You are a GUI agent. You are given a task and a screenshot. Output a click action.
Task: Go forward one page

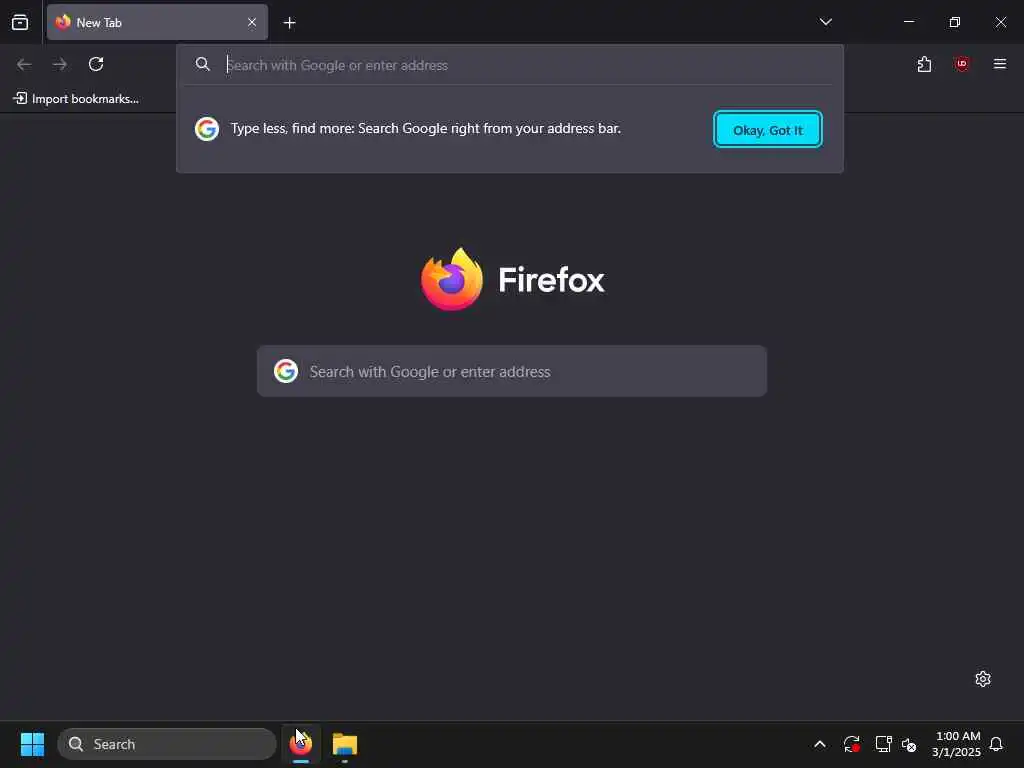[x=60, y=64]
